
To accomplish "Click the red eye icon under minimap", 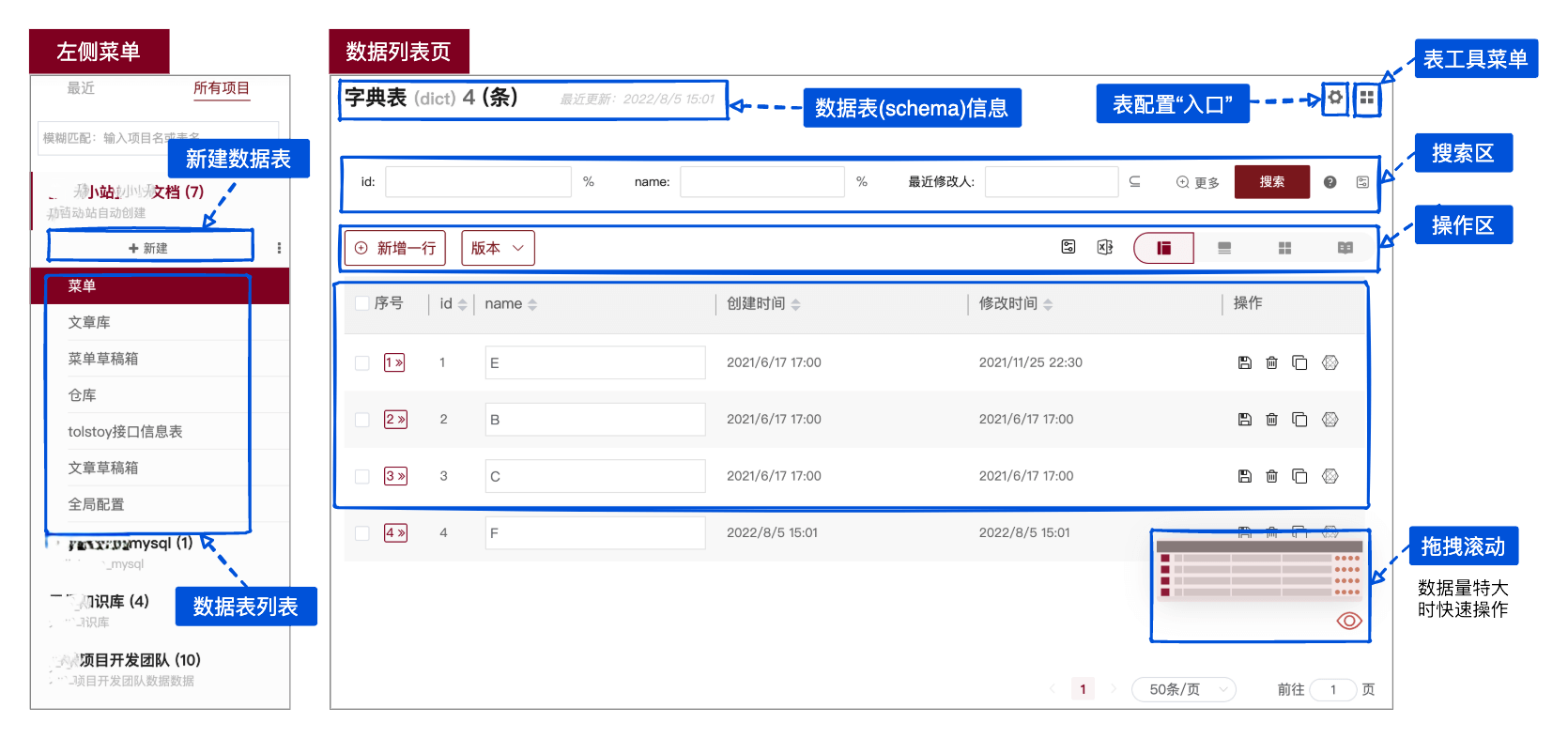I will point(1349,621).
